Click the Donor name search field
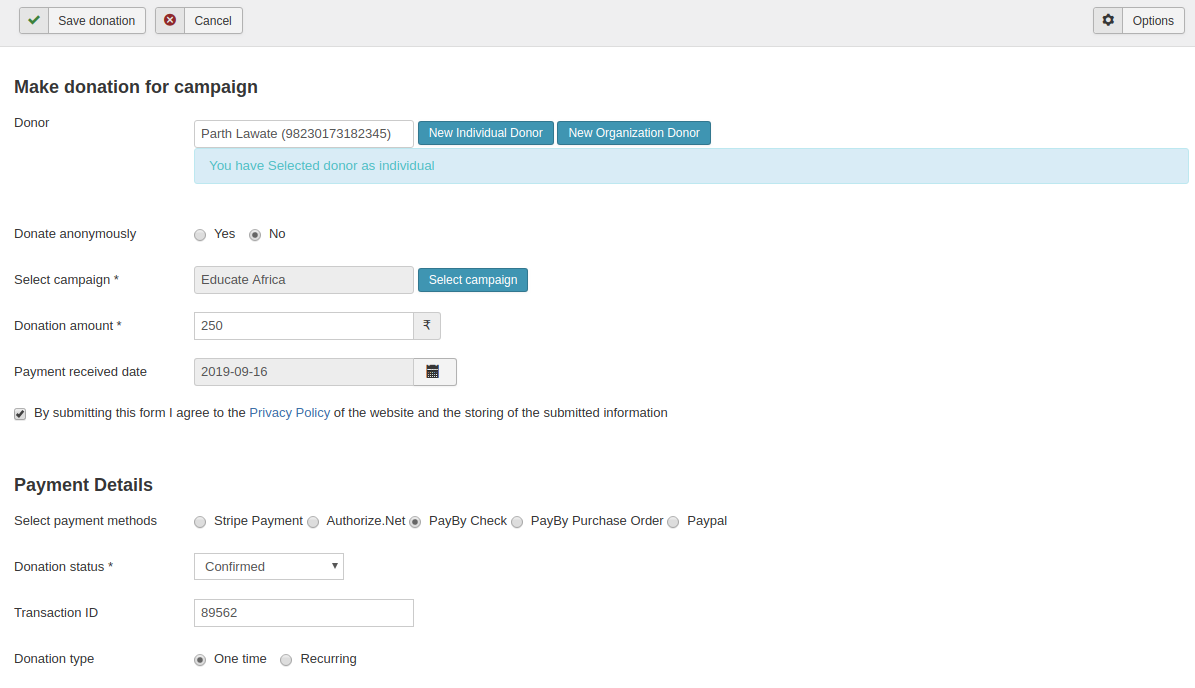Image resolution: width=1195 pixels, height=688 pixels. point(303,134)
